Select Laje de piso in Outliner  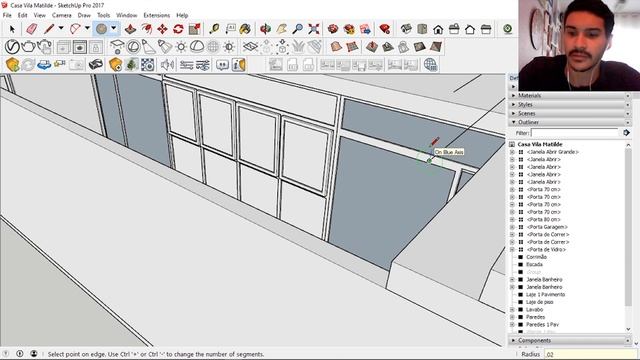540,302
